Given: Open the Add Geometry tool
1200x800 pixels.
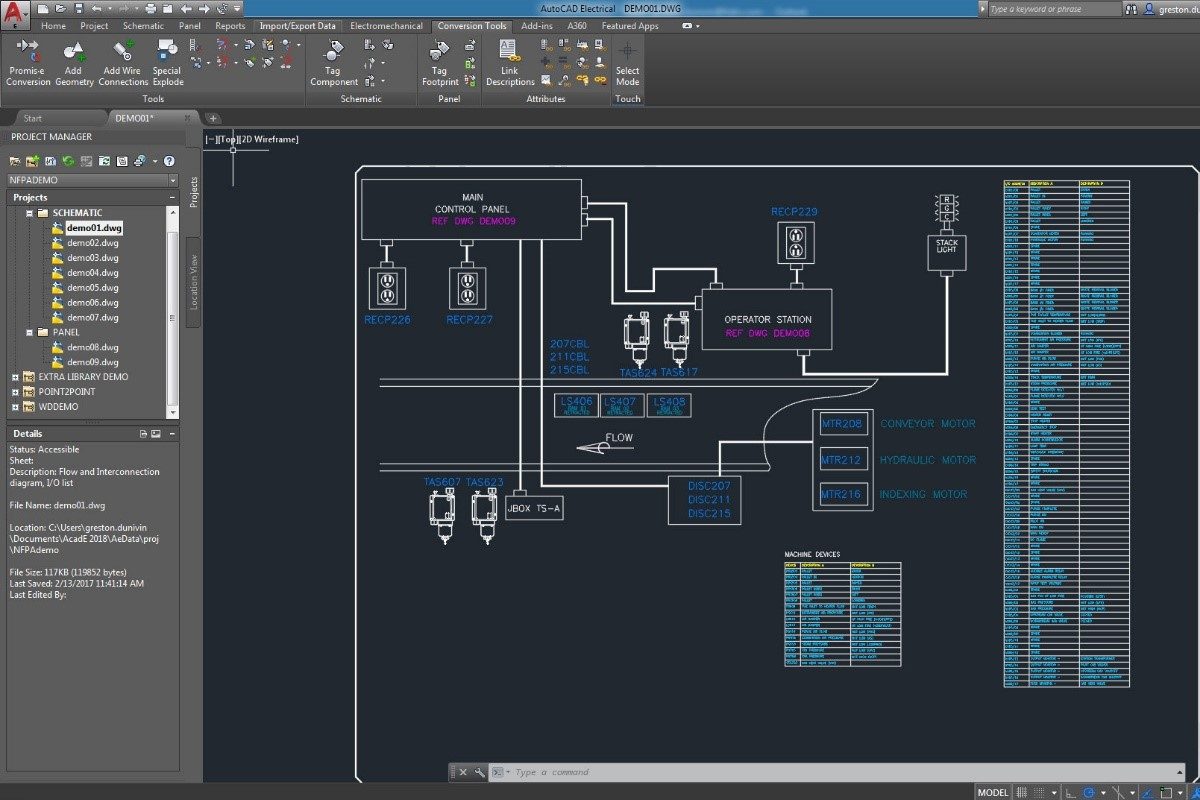Looking at the screenshot, I should click(x=74, y=60).
